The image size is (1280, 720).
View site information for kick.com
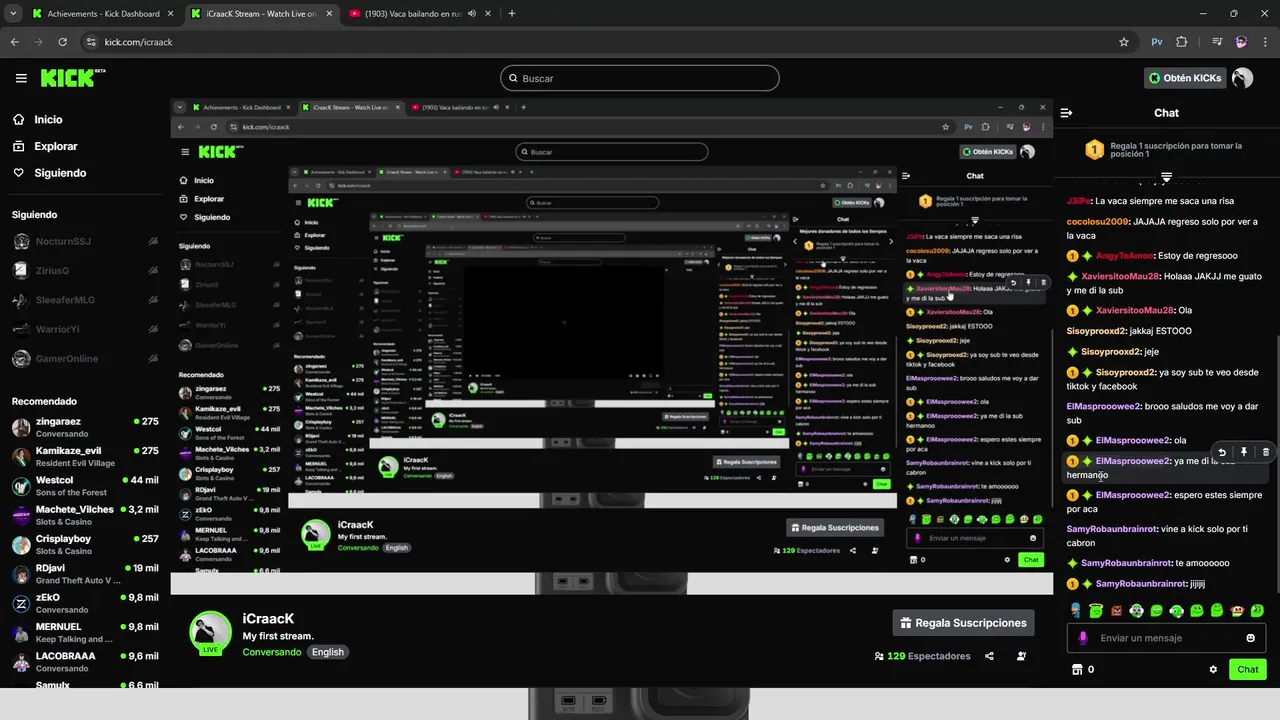pyautogui.click(x=91, y=42)
